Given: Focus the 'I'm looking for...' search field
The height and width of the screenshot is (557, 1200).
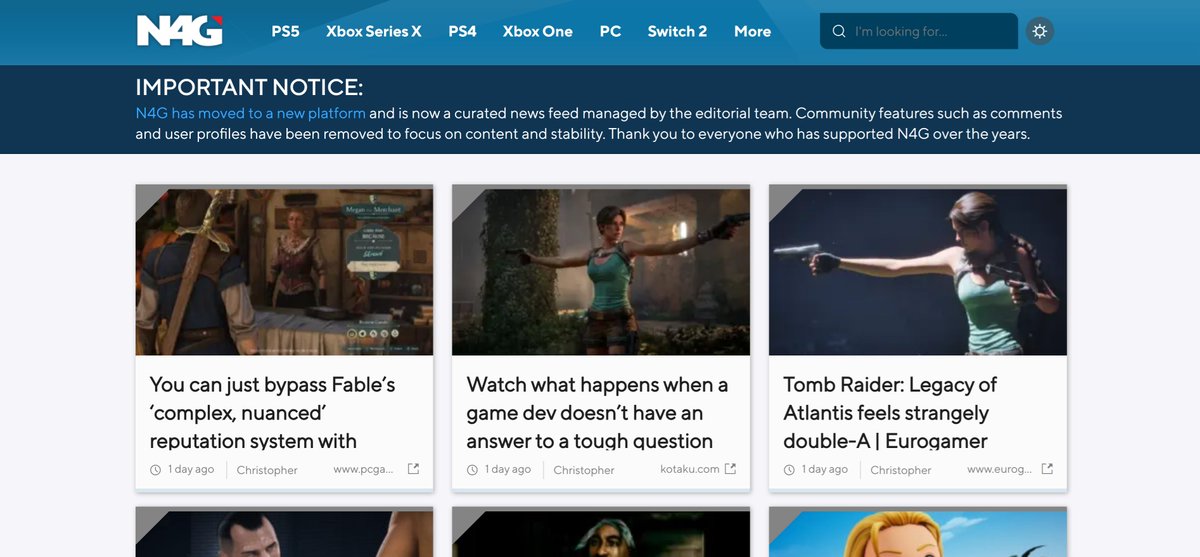Looking at the screenshot, I should (x=919, y=31).
